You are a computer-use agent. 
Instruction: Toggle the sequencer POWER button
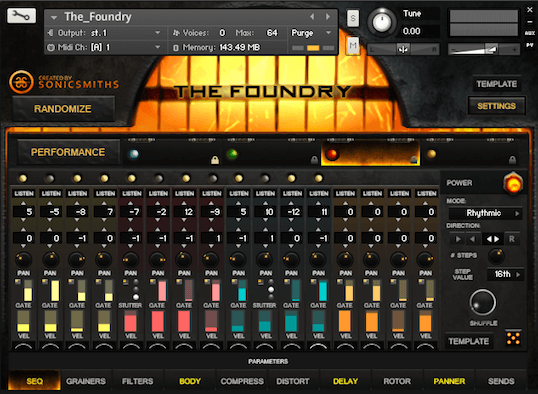(513, 183)
